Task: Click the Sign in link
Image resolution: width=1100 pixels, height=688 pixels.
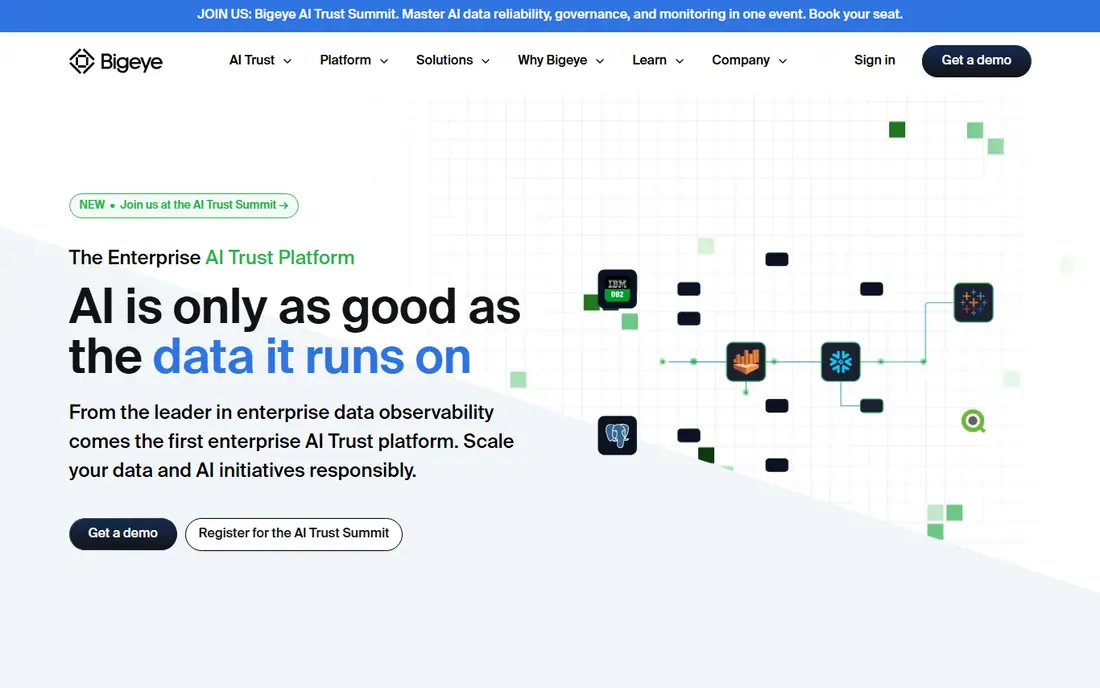Action: click(x=874, y=60)
